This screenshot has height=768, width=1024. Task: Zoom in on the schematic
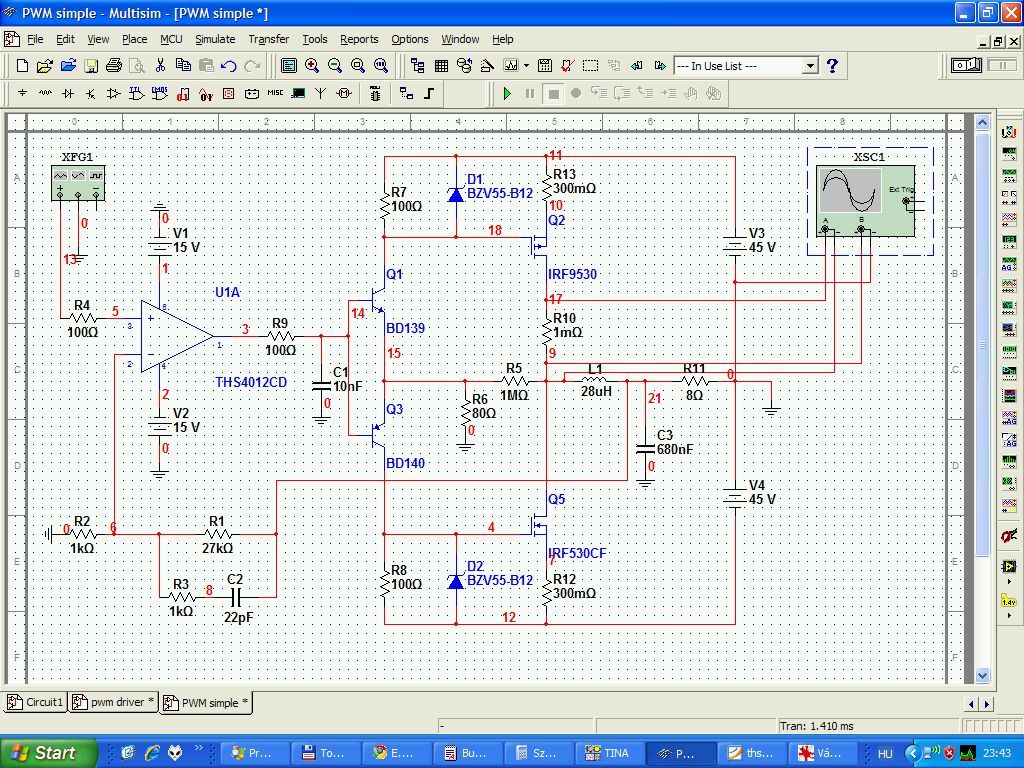(312, 66)
